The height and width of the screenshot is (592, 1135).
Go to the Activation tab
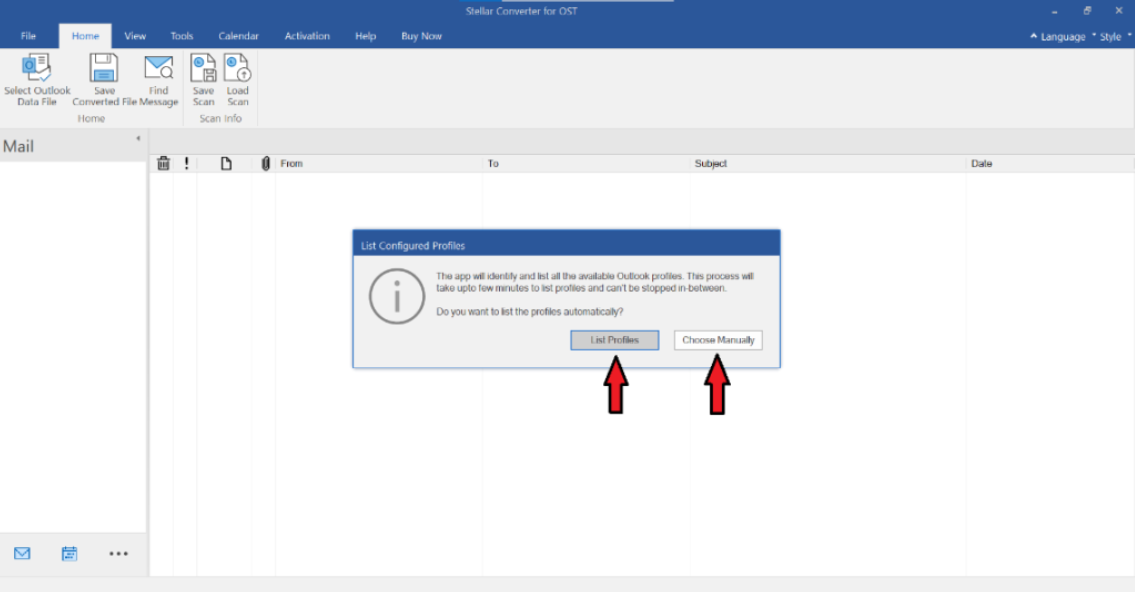point(307,36)
